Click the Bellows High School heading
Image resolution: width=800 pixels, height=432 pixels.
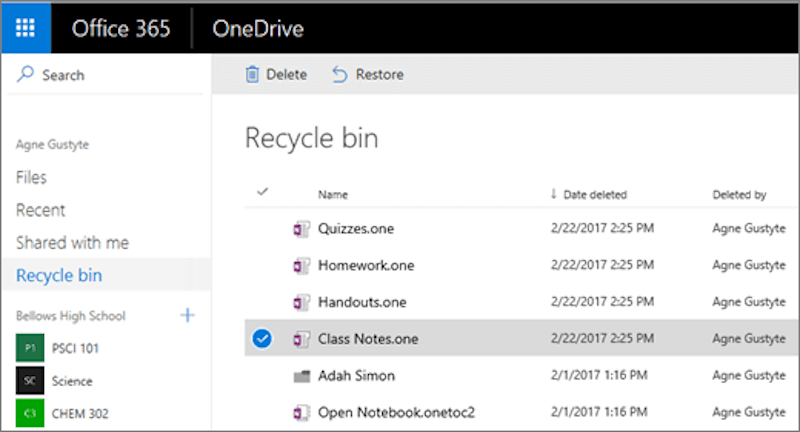pyautogui.click(x=70, y=316)
